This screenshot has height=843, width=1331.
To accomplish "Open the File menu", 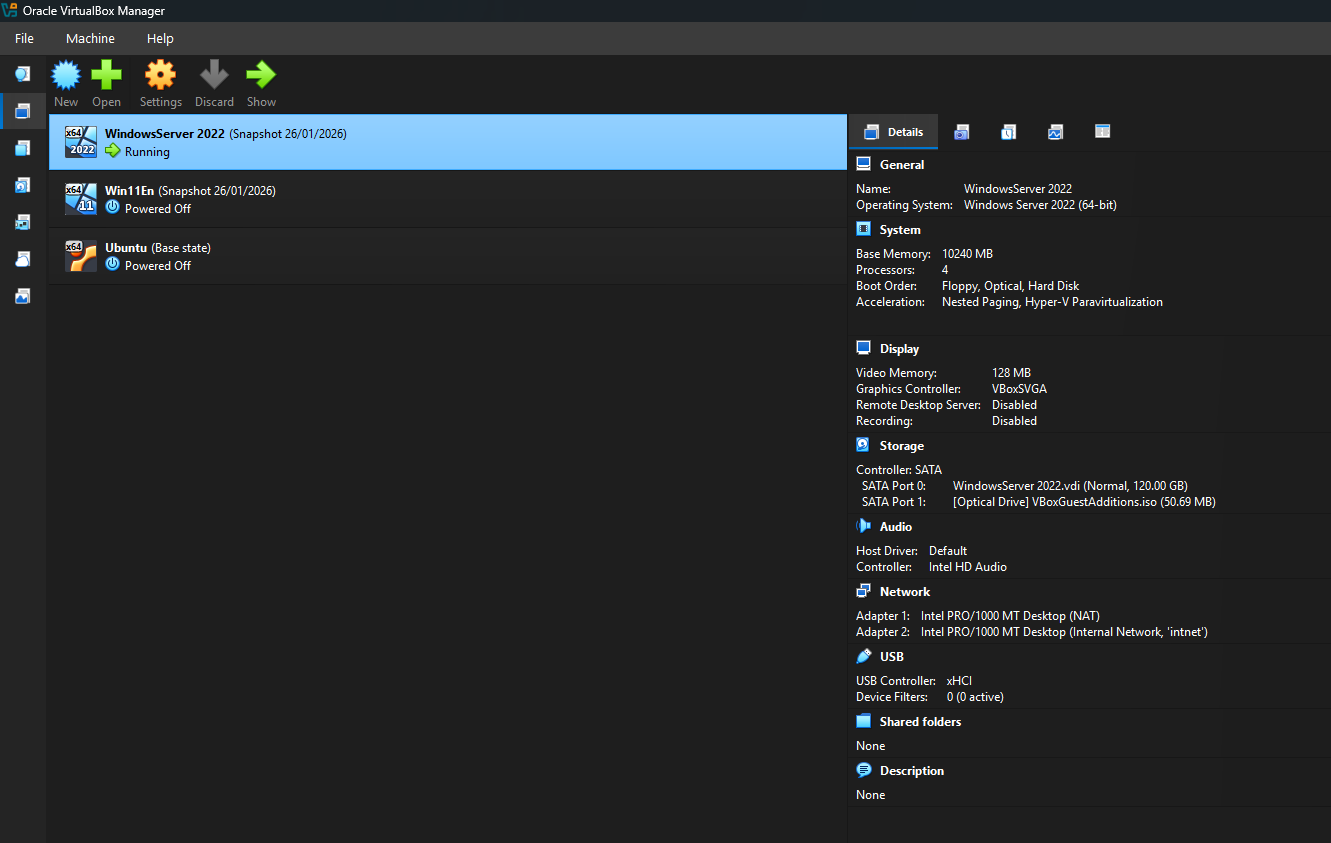I will click(24, 38).
